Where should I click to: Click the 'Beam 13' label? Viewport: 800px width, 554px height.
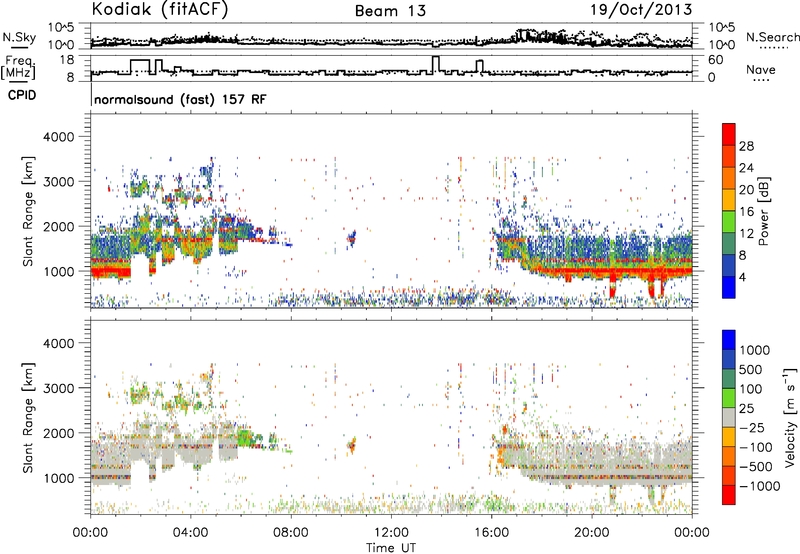point(390,11)
